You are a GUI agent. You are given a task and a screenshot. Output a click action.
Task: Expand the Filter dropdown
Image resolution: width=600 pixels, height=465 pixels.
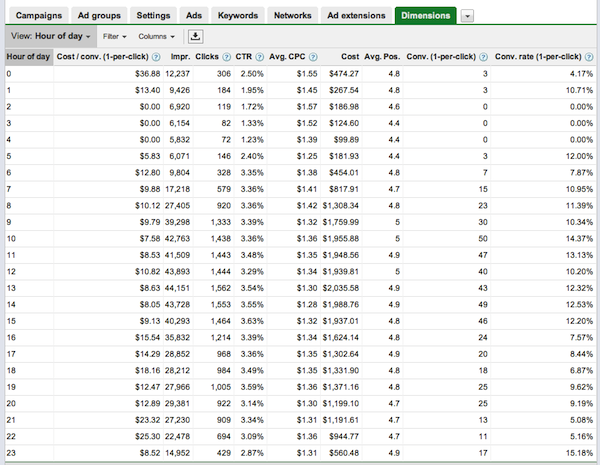tap(114, 36)
